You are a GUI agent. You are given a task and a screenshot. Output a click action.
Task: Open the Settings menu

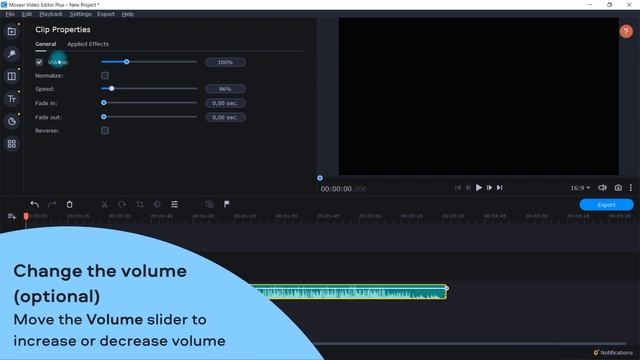pos(80,14)
